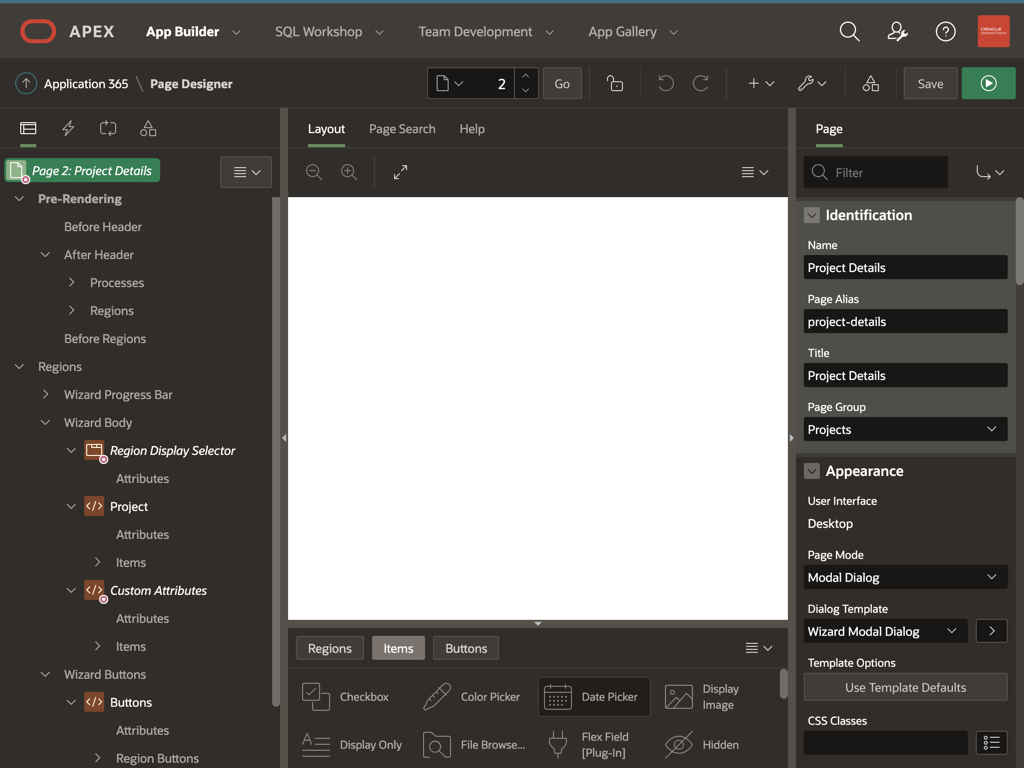Open the administration user icon menu
Screen dimensions: 1024x768
pos(897,31)
